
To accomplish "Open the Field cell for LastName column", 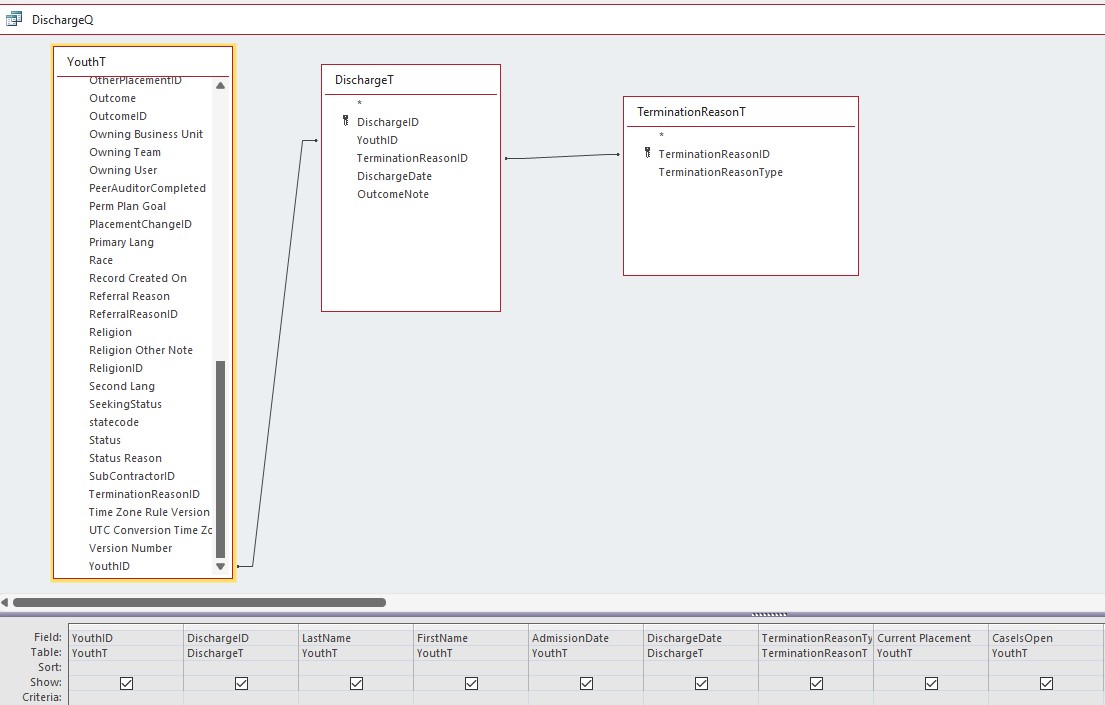I will coord(355,638).
